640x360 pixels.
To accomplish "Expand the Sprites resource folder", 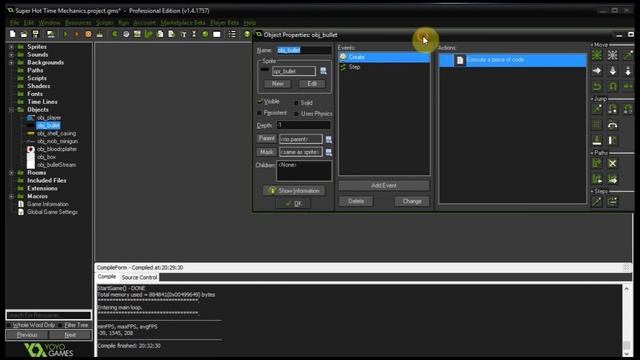I will click(11, 47).
